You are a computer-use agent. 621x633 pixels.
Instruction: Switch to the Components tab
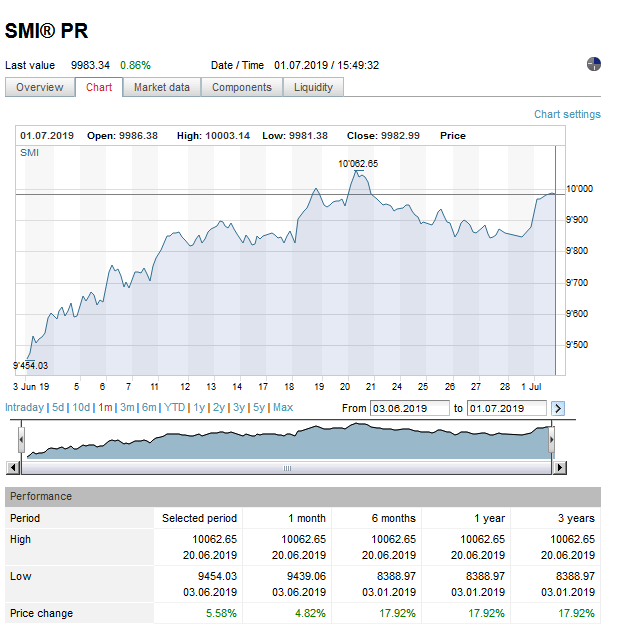[x=242, y=87]
